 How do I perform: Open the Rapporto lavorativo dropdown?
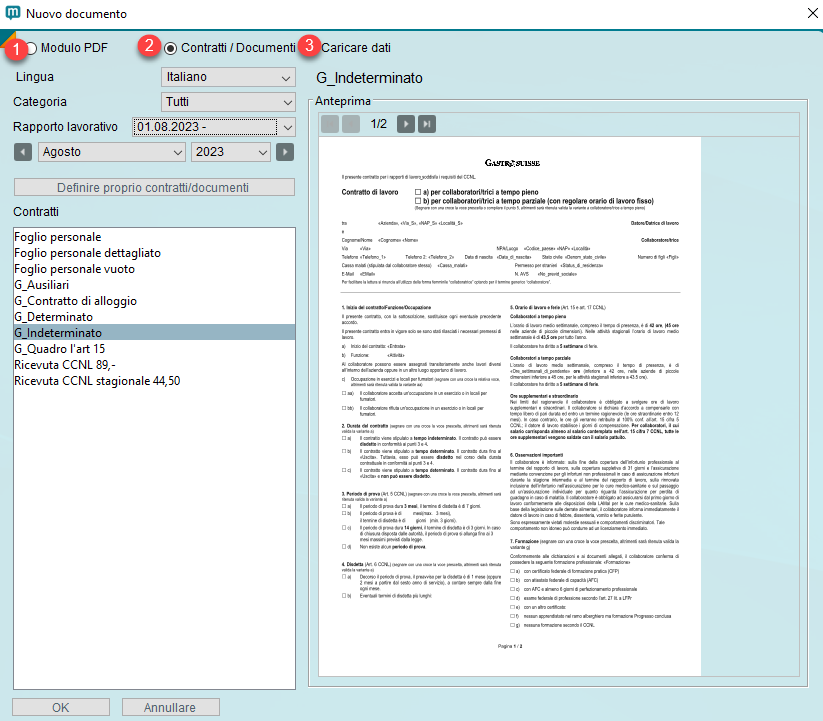click(x=214, y=127)
